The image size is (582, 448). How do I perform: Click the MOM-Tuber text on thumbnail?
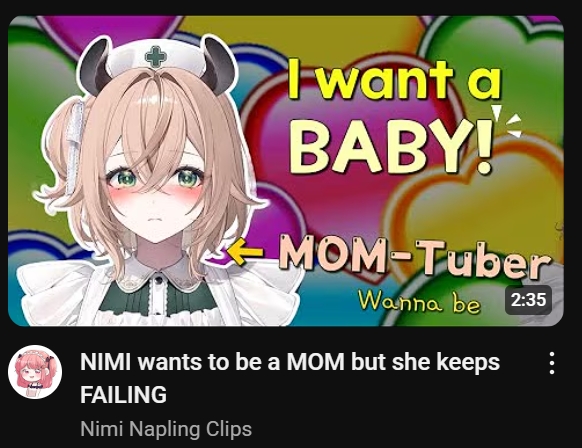pos(415,257)
